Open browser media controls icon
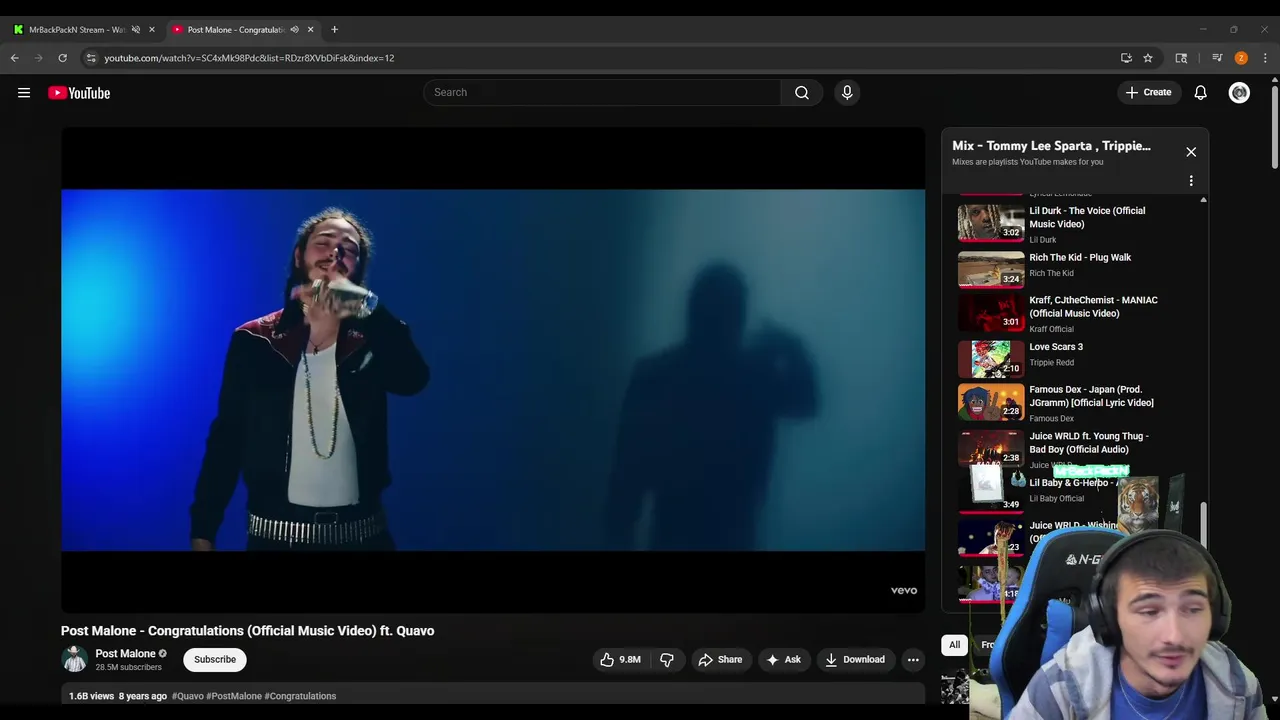Screen dimensions: 1280x720 pos(1217,58)
